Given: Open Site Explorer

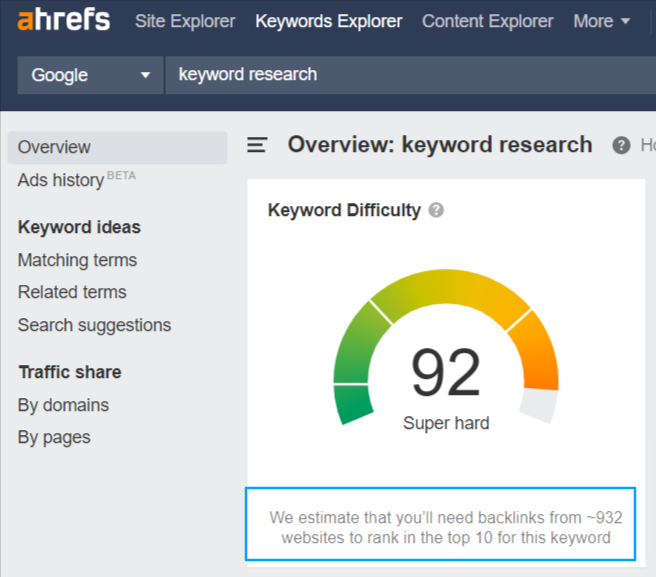Looking at the screenshot, I should click(x=185, y=21).
